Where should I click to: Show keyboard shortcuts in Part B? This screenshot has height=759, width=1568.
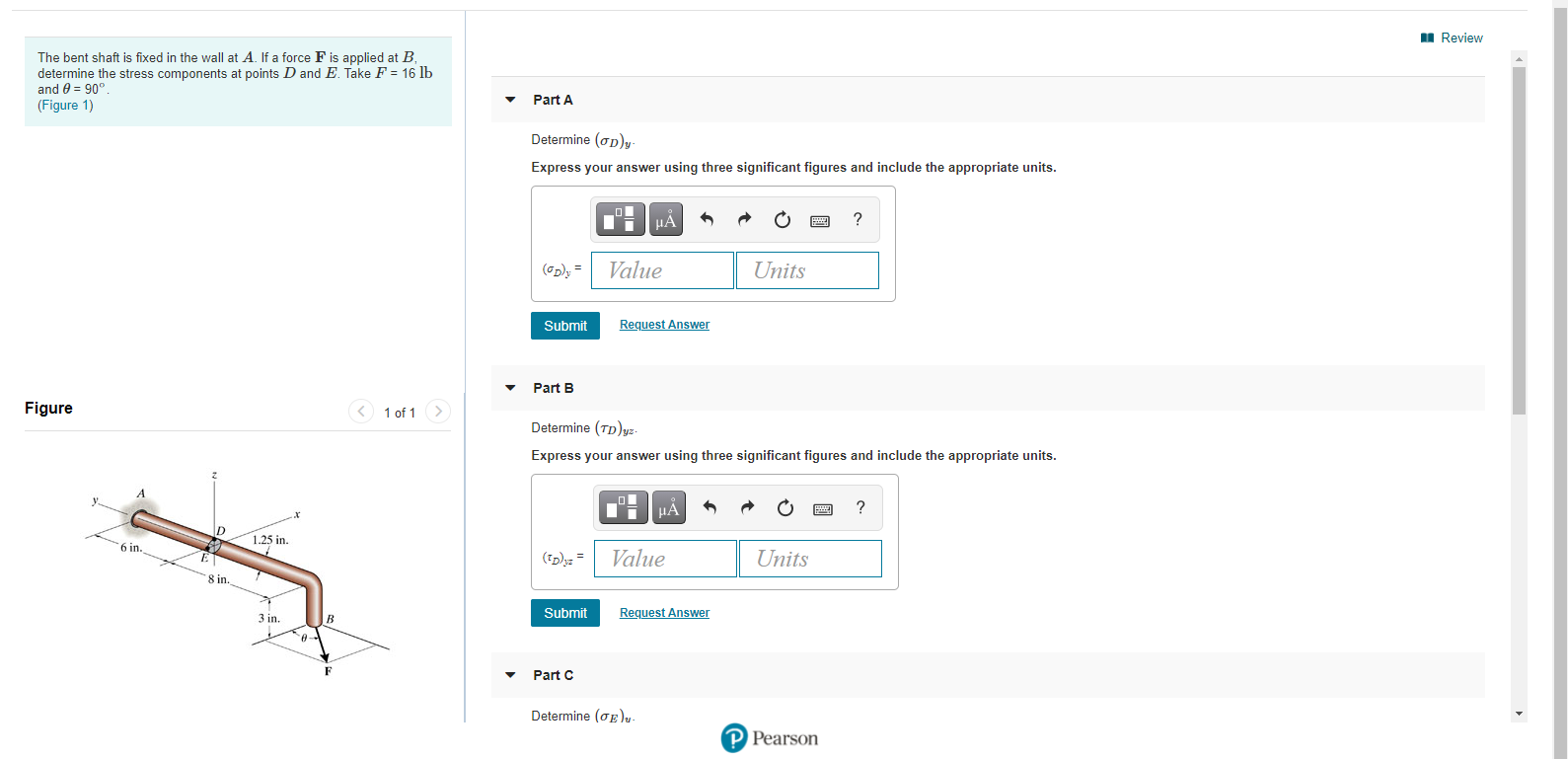(x=823, y=508)
